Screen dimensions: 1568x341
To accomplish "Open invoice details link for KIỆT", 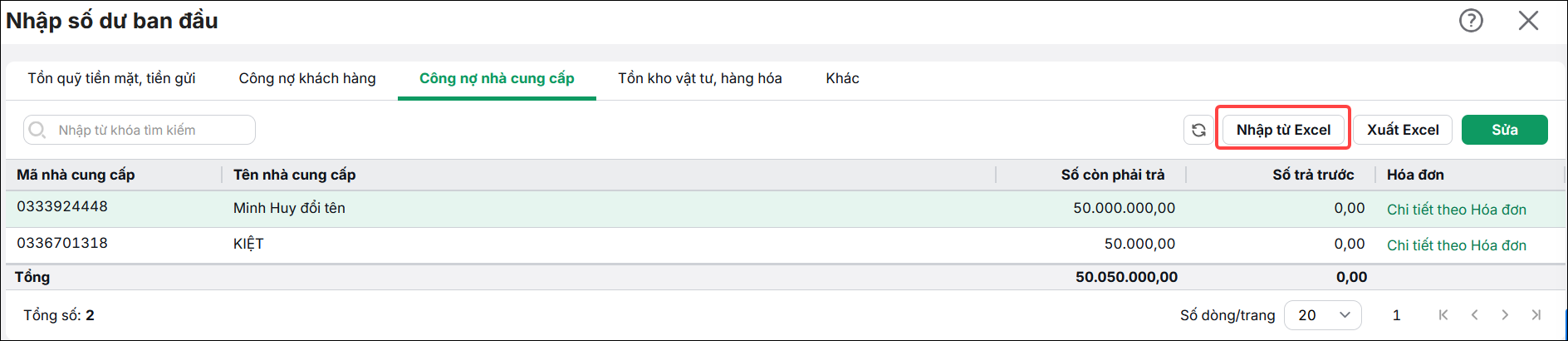I will 1457,245.
